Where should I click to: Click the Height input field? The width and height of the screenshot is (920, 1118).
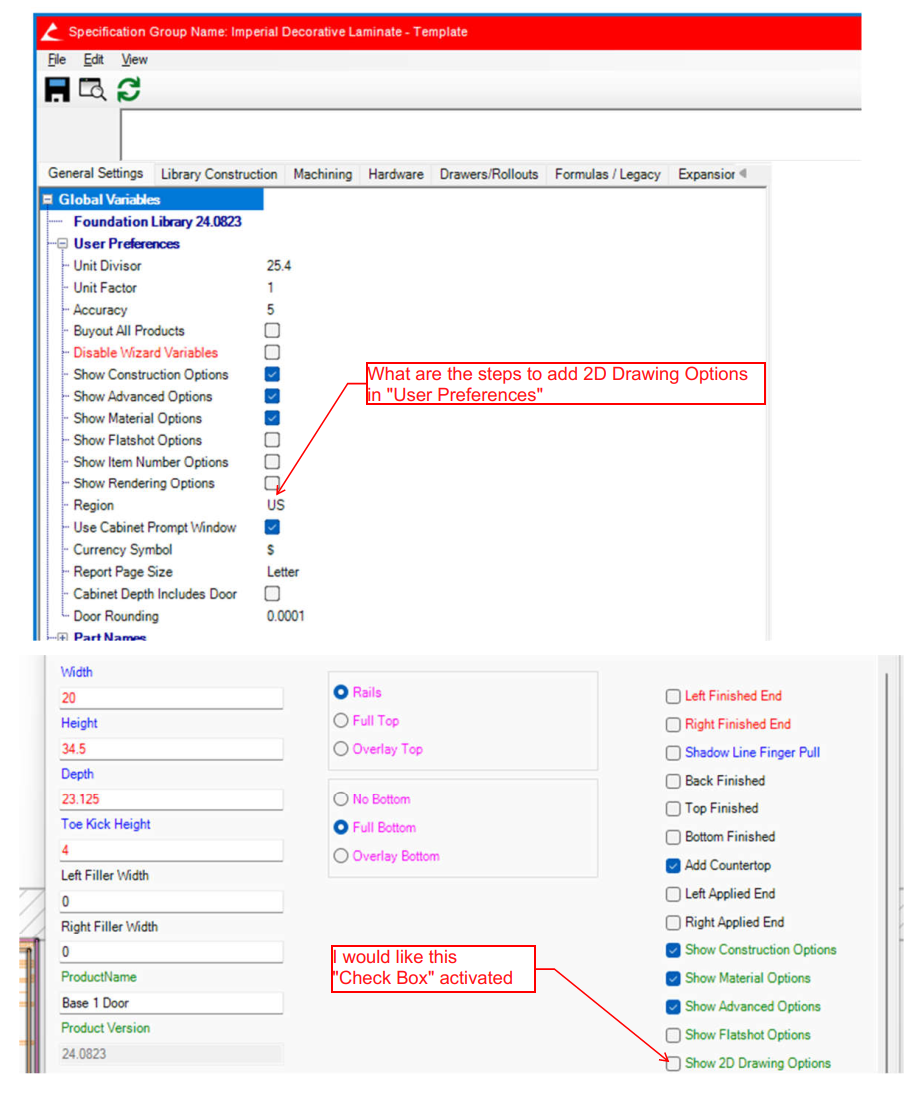tap(171, 749)
